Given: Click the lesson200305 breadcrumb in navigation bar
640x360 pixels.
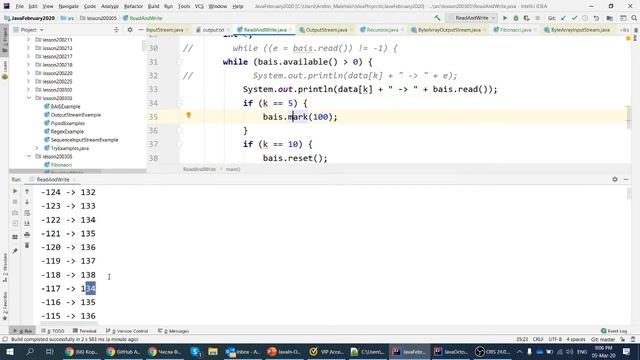Looking at the screenshot, I should coord(98,18).
